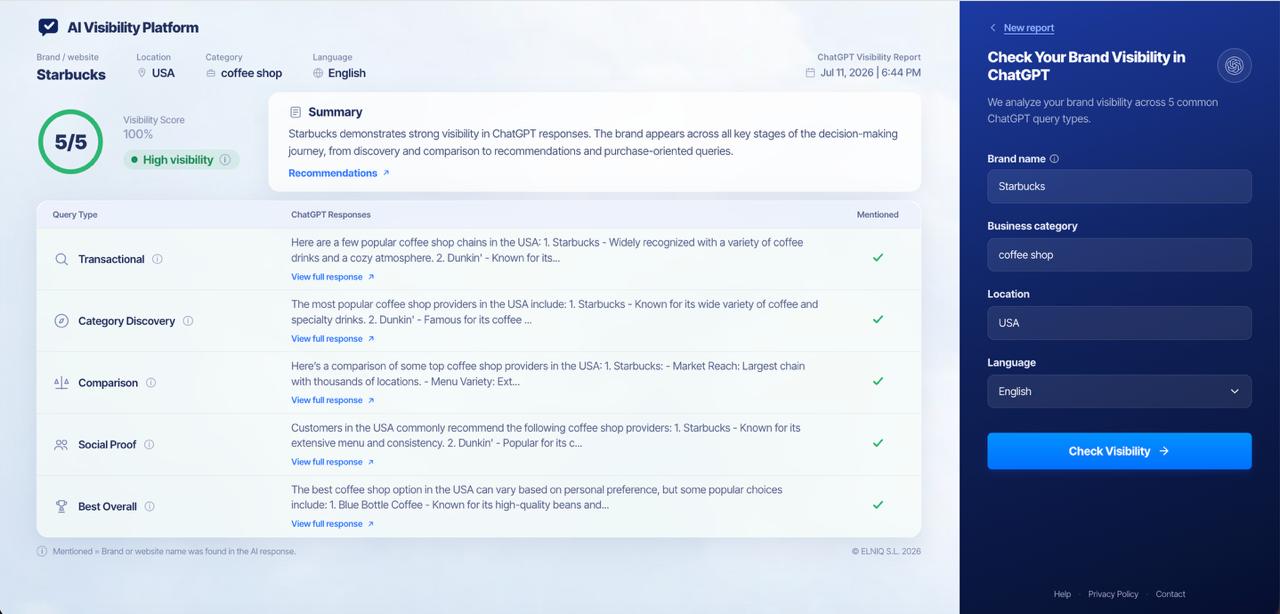
Task: View full response for Category Discovery query
Action: click(x=333, y=339)
